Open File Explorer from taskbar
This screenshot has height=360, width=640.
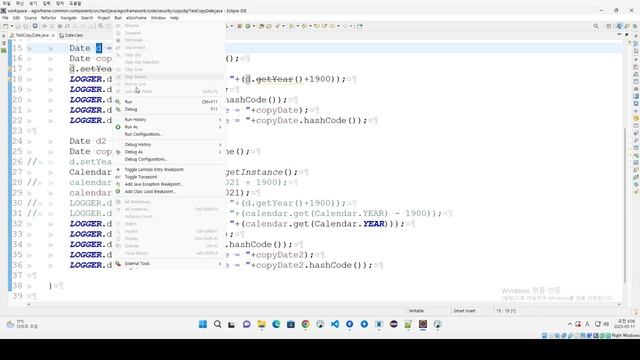(262, 324)
